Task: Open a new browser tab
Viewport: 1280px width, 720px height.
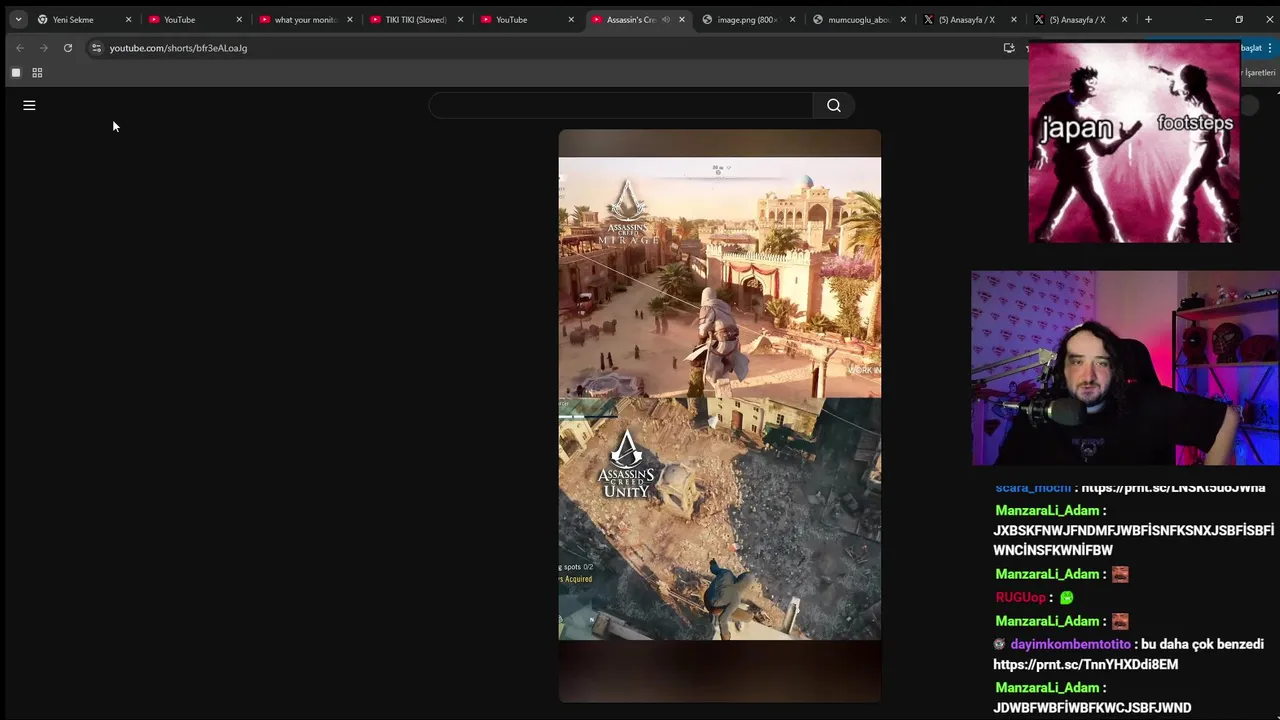Action: (x=1148, y=19)
